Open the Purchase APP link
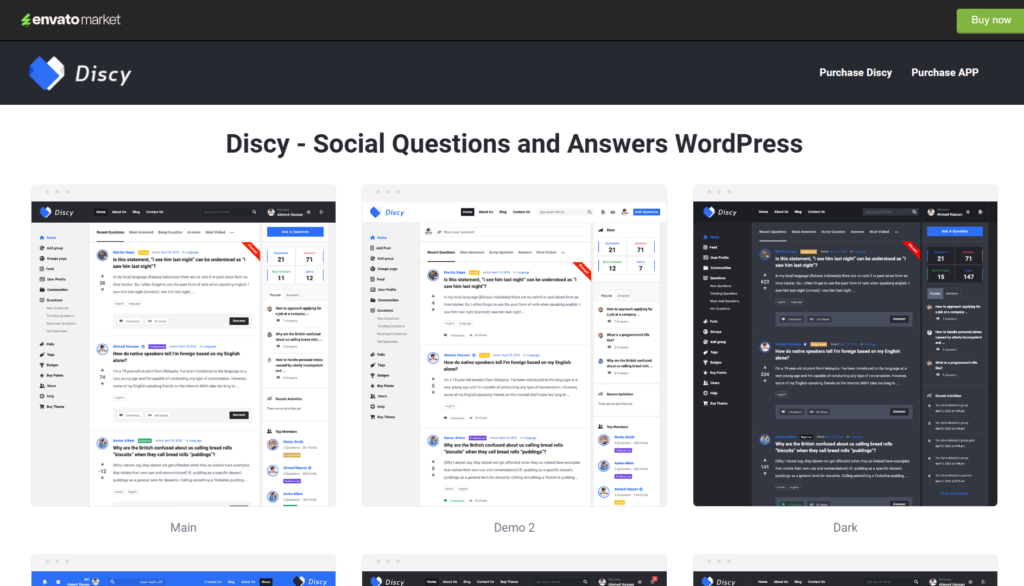This screenshot has height=586, width=1024. [x=944, y=73]
